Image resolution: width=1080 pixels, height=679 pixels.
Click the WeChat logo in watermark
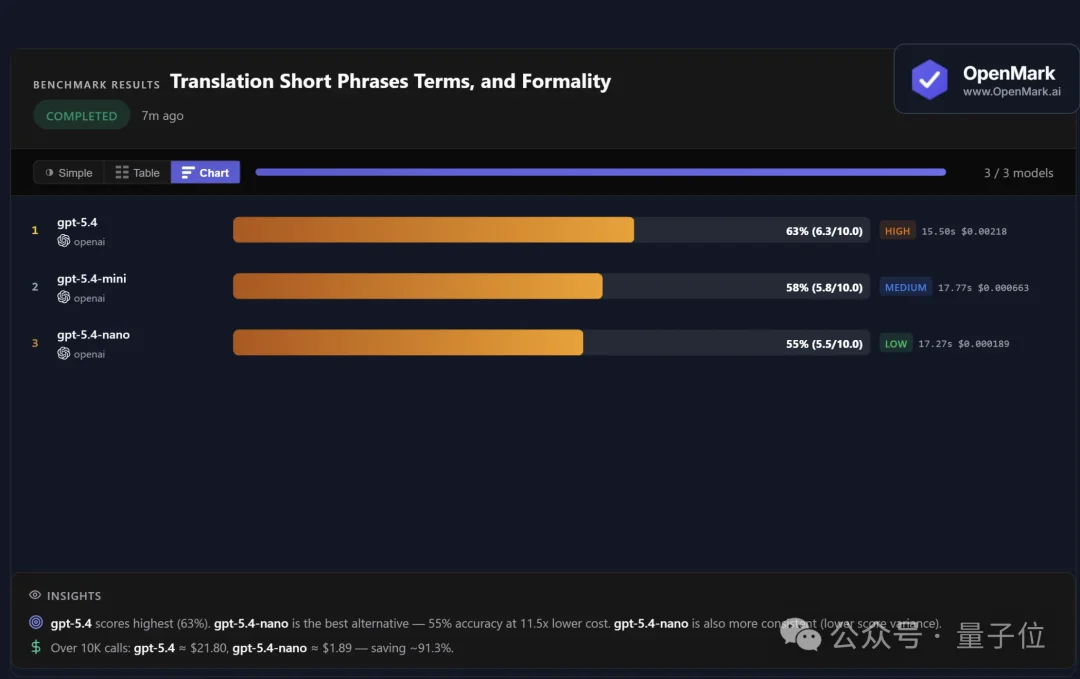click(x=801, y=634)
